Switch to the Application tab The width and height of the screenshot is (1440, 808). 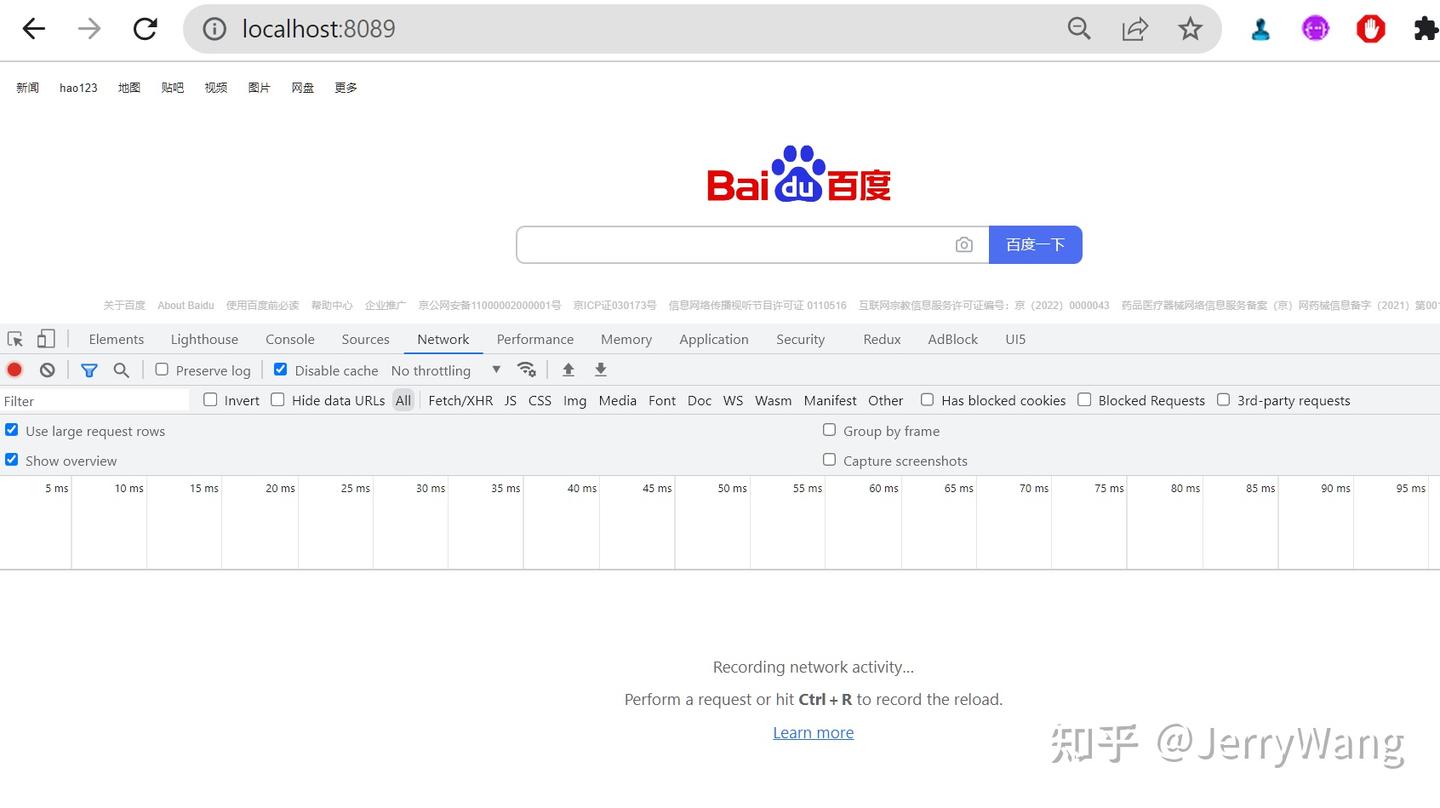714,339
